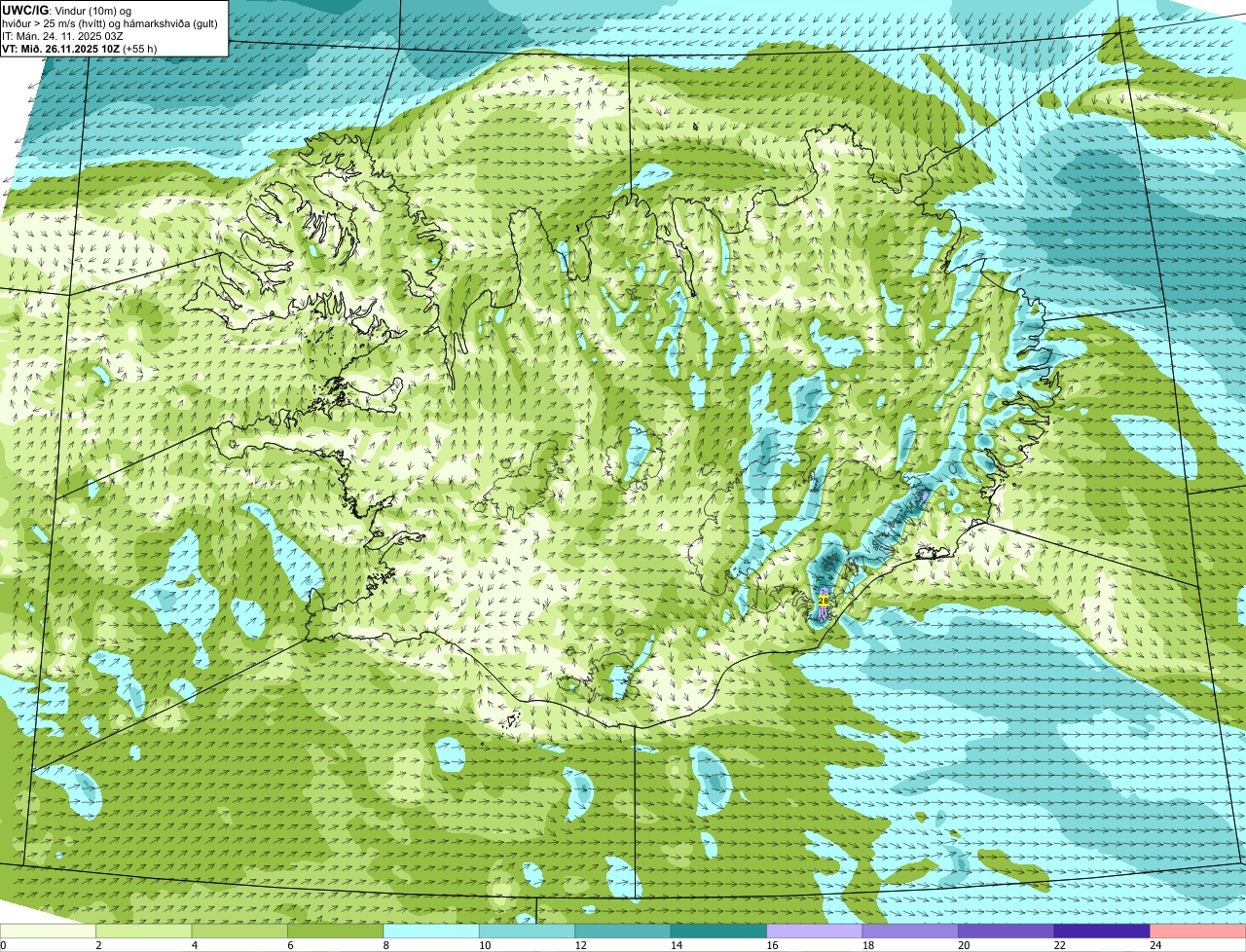
Task: Click the 20–22 m/s purple legend swatch
Action: click(1007, 932)
